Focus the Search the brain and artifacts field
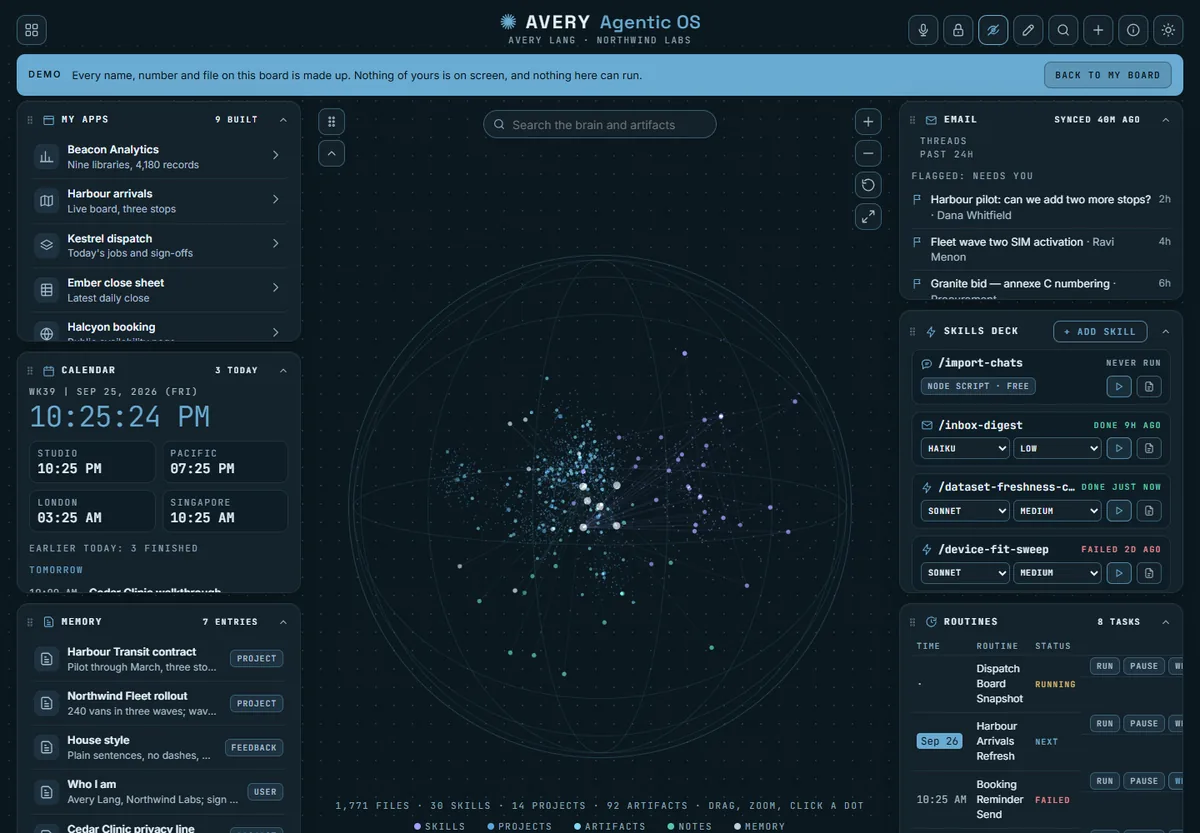The width and height of the screenshot is (1200, 833). pyautogui.click(x=600, y=124)
